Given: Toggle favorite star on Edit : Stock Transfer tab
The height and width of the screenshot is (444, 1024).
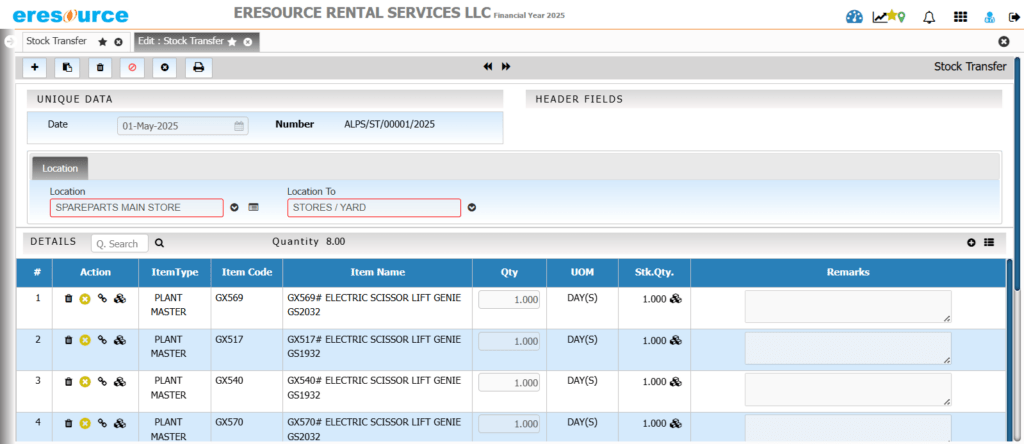Looking at the screenshot, I should [232, 42].
